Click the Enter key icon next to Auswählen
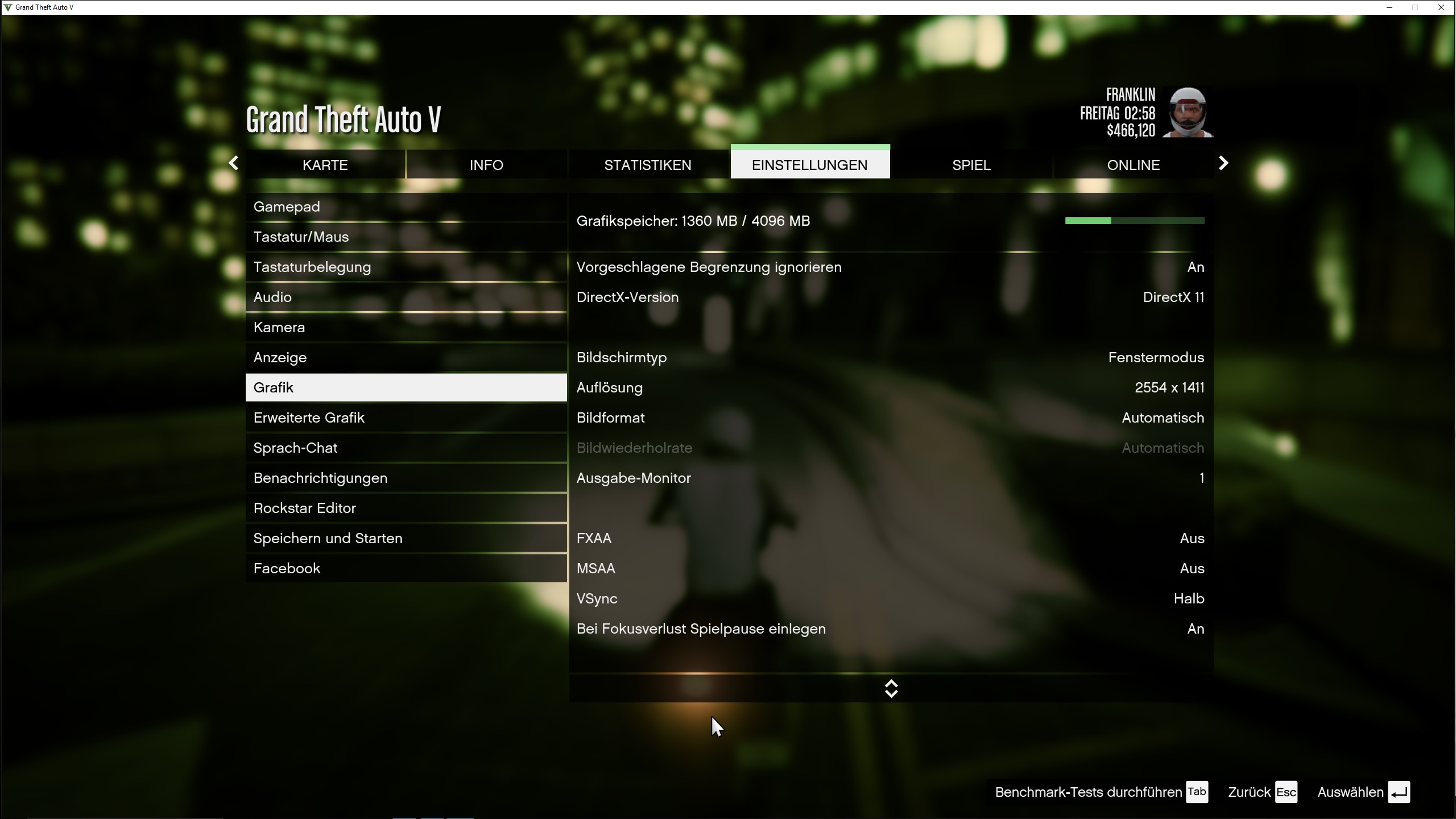Image resolution: width=1456 pixels, height=819 pixels. tap(1399, 792)
